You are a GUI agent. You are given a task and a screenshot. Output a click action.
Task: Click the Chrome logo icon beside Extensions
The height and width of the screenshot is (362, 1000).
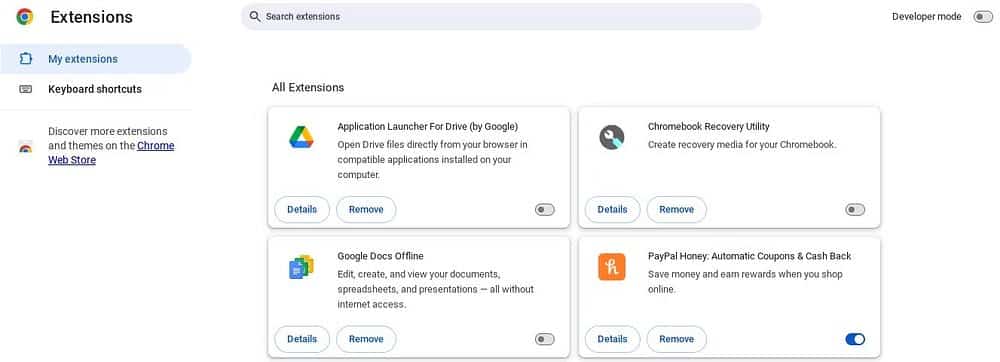tap(25, 17)
